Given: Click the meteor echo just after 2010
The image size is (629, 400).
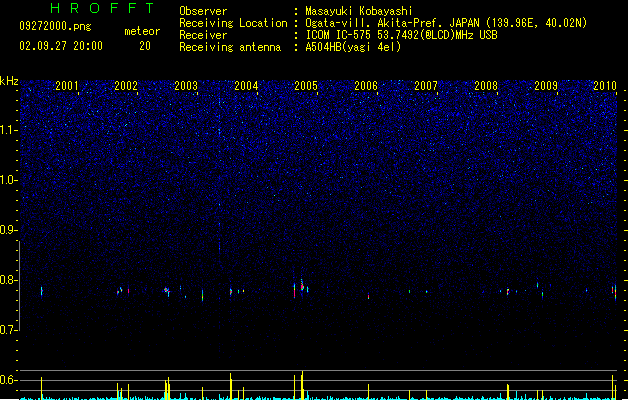Looking at the screenshot, I should [x=615, y=293].
